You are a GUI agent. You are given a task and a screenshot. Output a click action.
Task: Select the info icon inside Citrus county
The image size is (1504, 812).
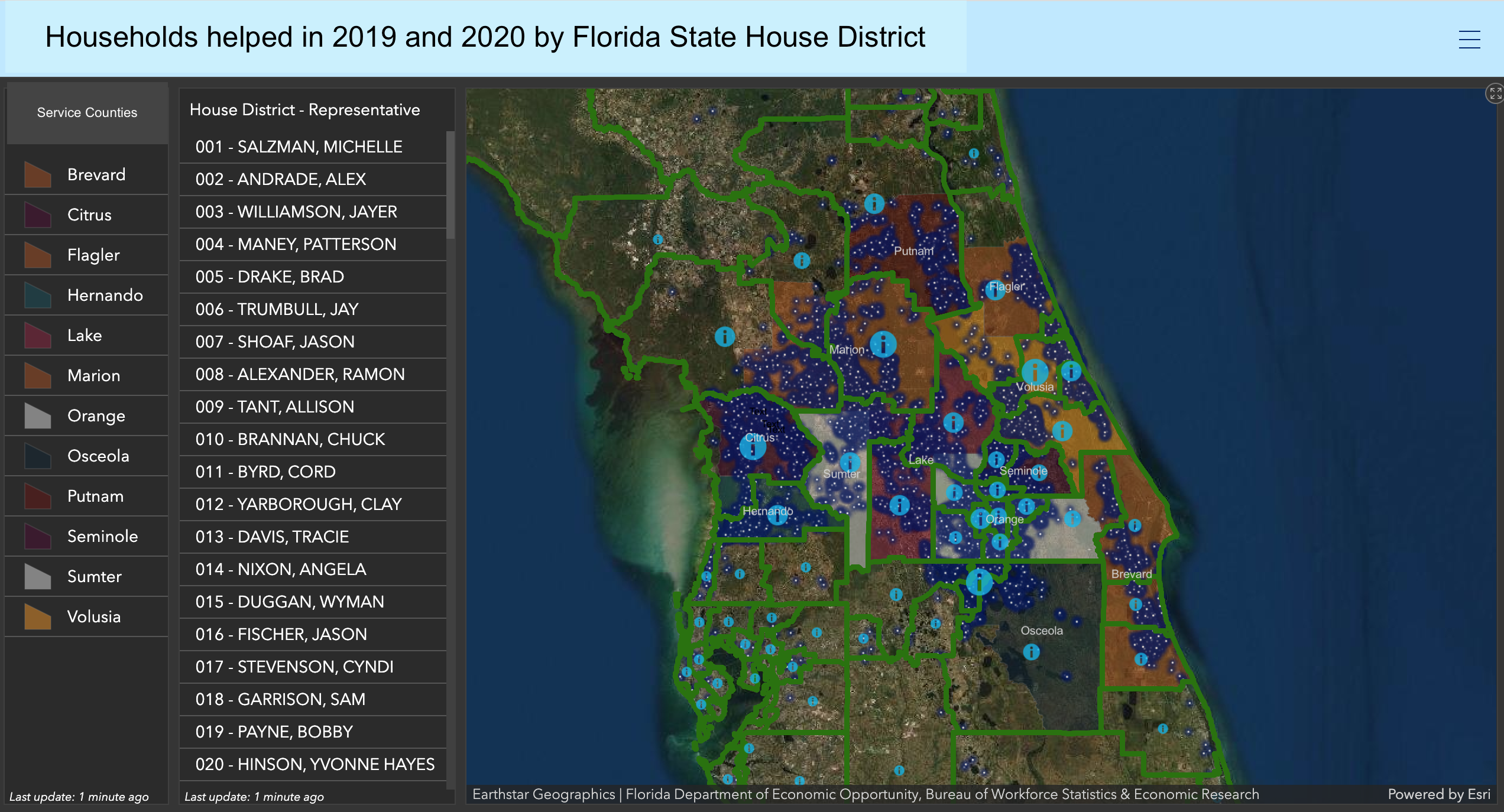tap(751, 448)
